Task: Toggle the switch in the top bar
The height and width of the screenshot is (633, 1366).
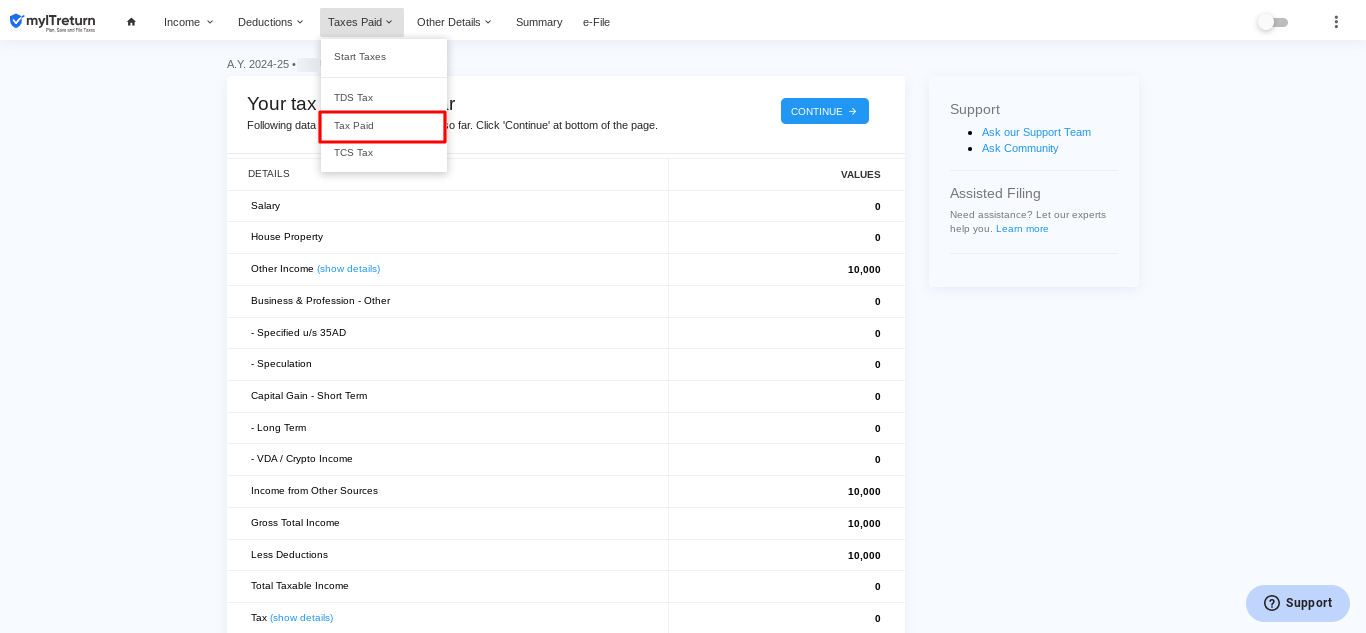Action: point(1272,22)
